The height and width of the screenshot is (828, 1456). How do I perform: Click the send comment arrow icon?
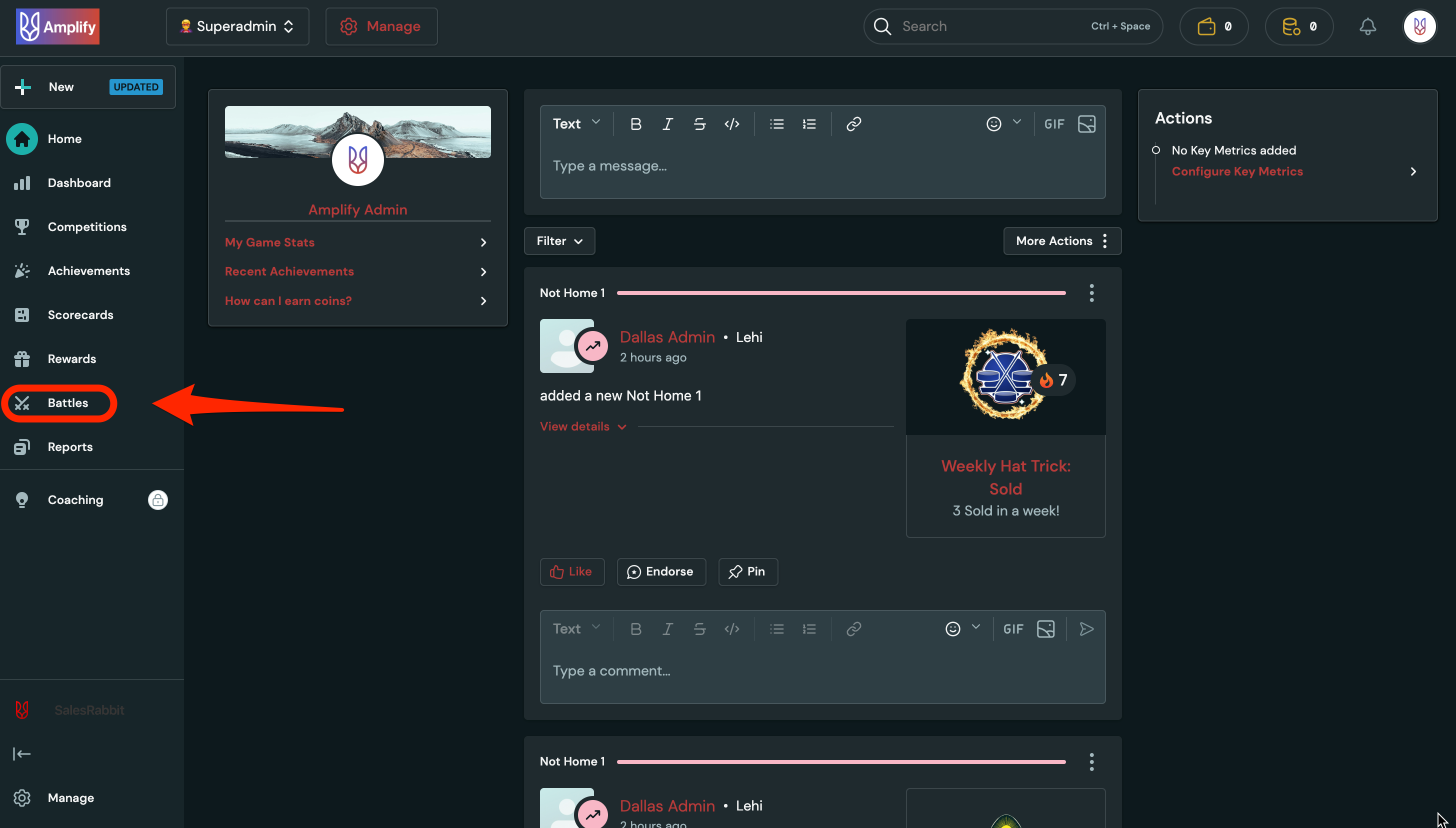(1086, 628)
